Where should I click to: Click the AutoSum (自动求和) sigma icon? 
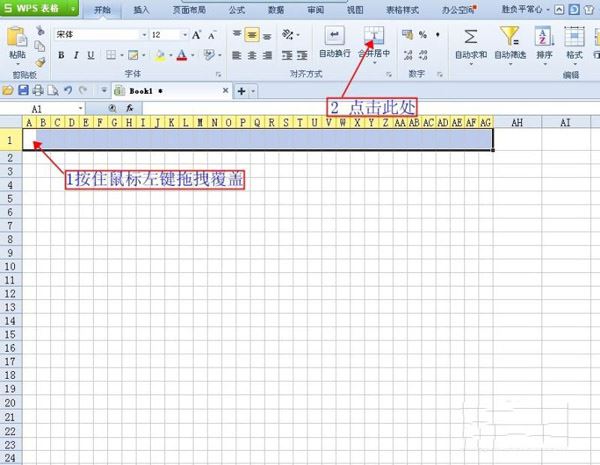pyautogui.click(x=470, y=37)
